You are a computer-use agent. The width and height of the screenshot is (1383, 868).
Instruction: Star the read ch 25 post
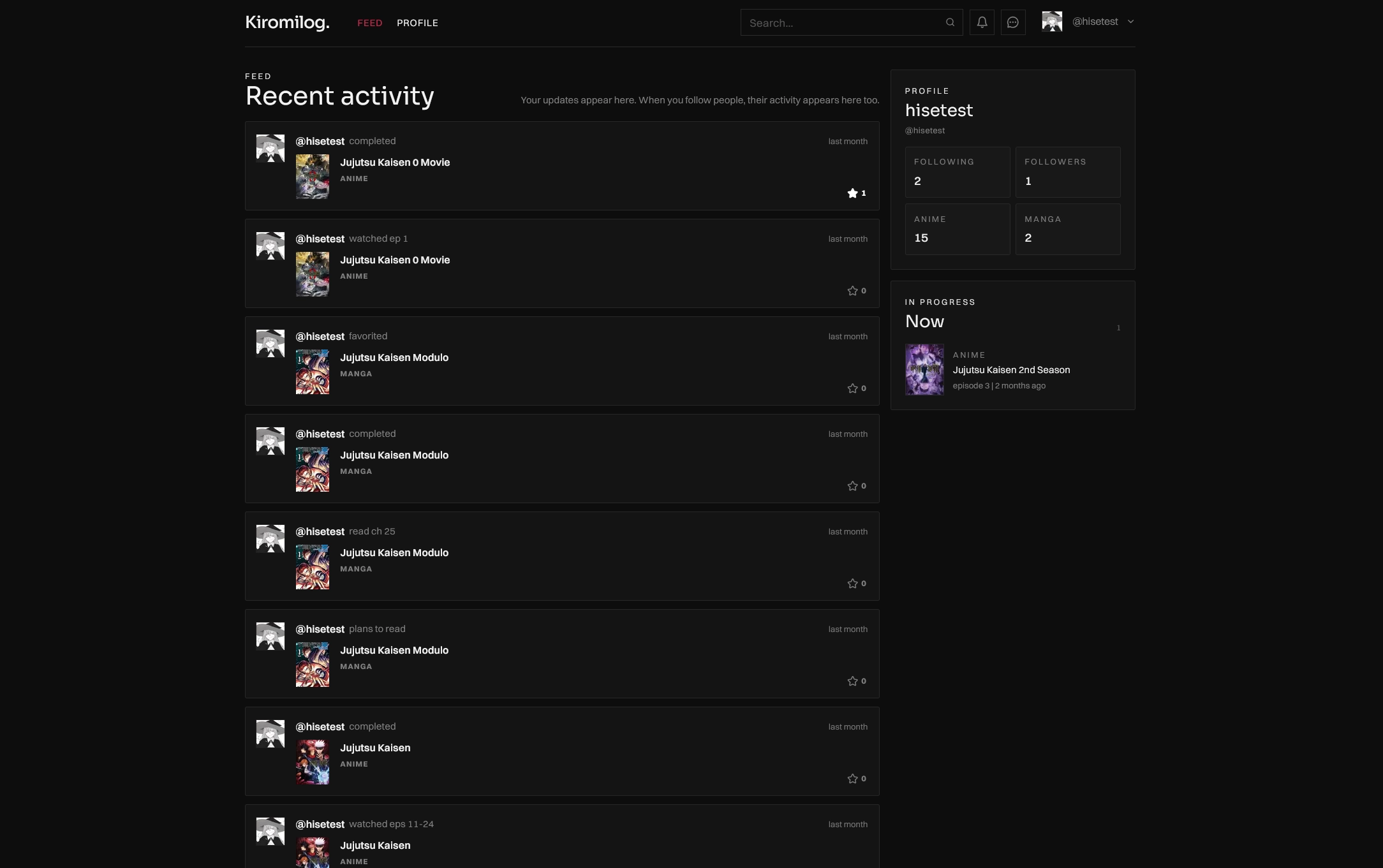pos(856,584)
